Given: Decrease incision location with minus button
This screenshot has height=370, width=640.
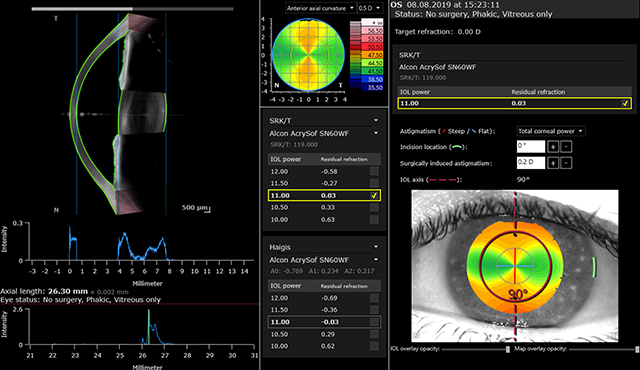Looking at the screenshot, I should 566,146.
